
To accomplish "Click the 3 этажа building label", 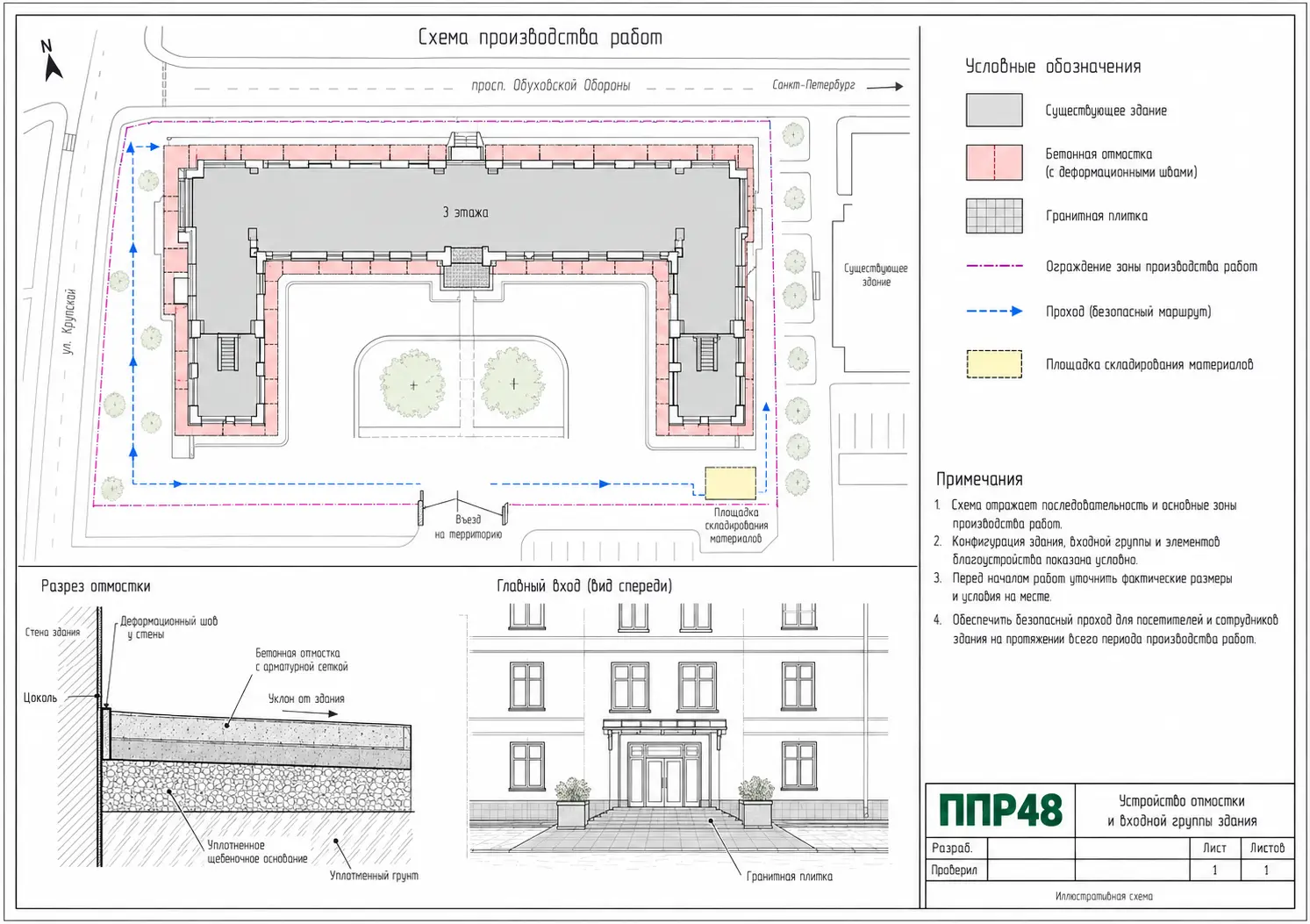I will tap(465, 212).
